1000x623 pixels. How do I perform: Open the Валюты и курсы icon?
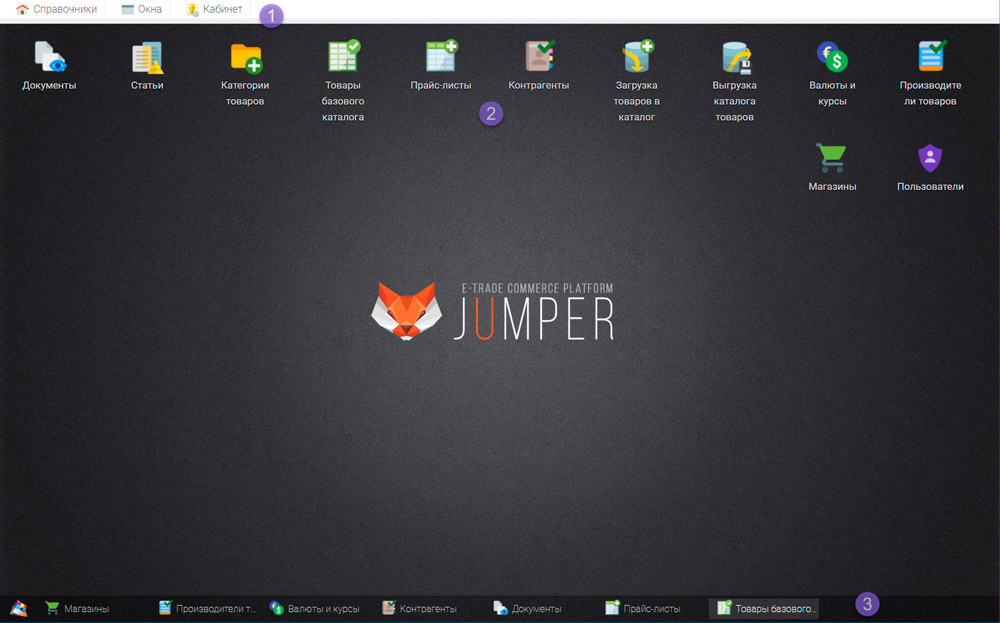832,57
